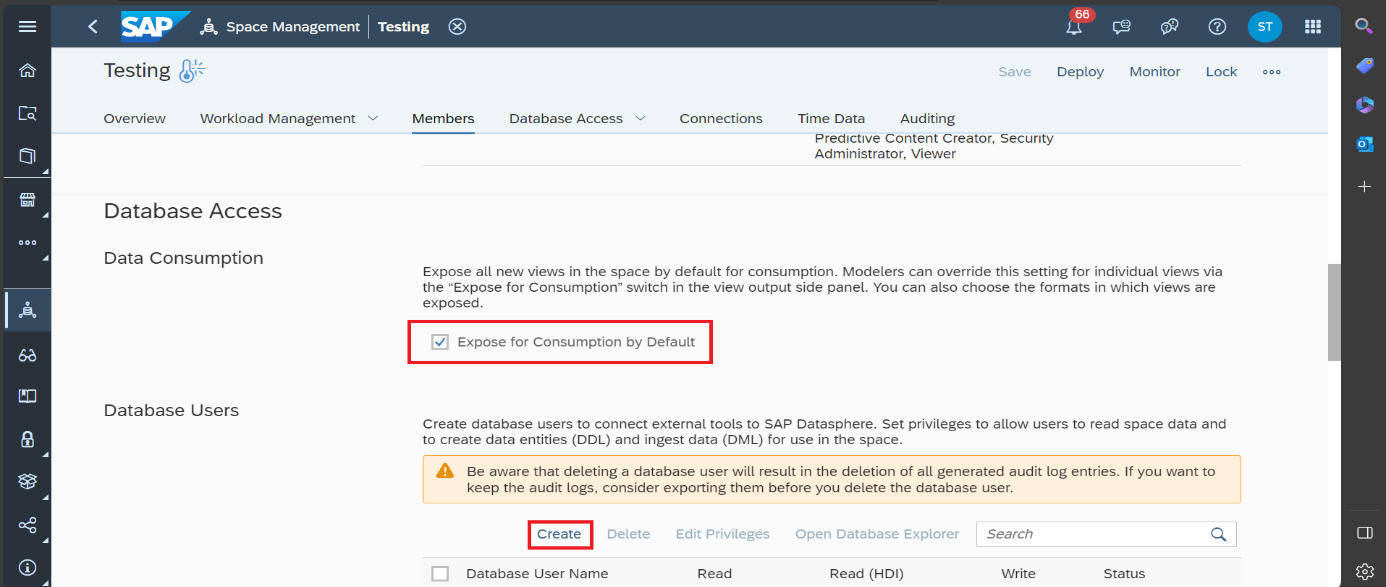Click the Home icon in left sidebar

27,70
